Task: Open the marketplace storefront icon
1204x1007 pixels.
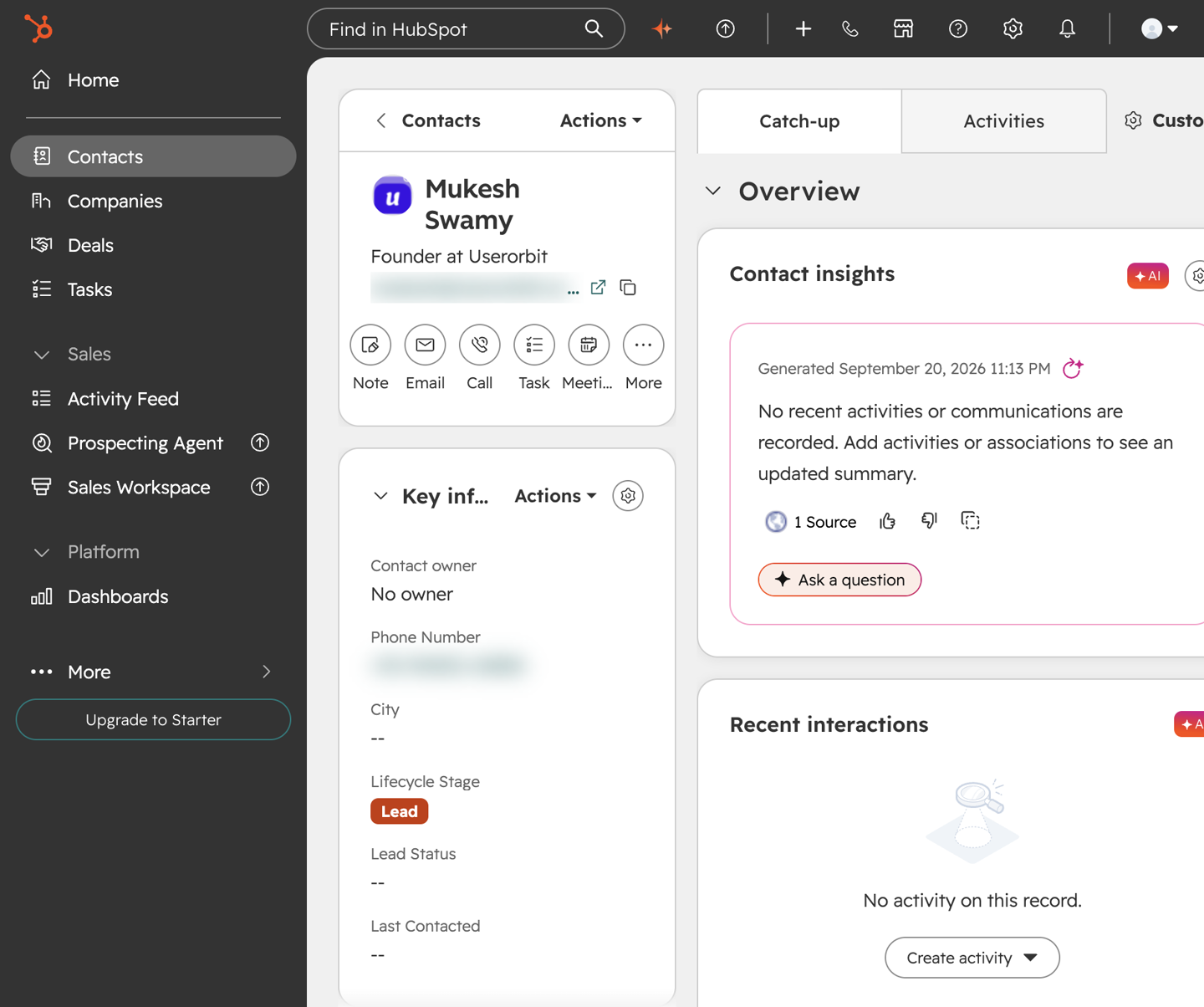Action: [x=903, y=28]
